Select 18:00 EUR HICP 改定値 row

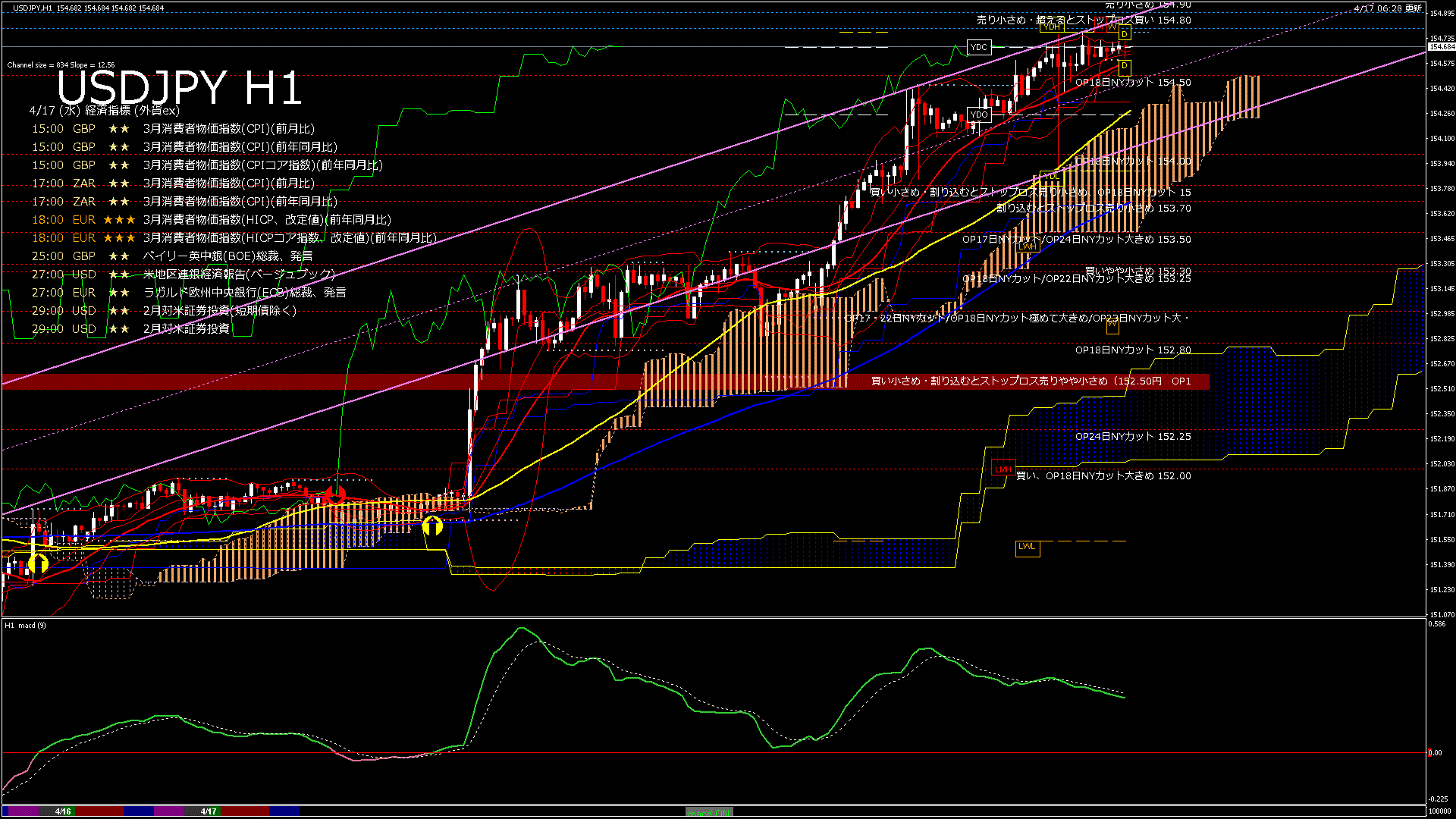click(x=212, y=220)
